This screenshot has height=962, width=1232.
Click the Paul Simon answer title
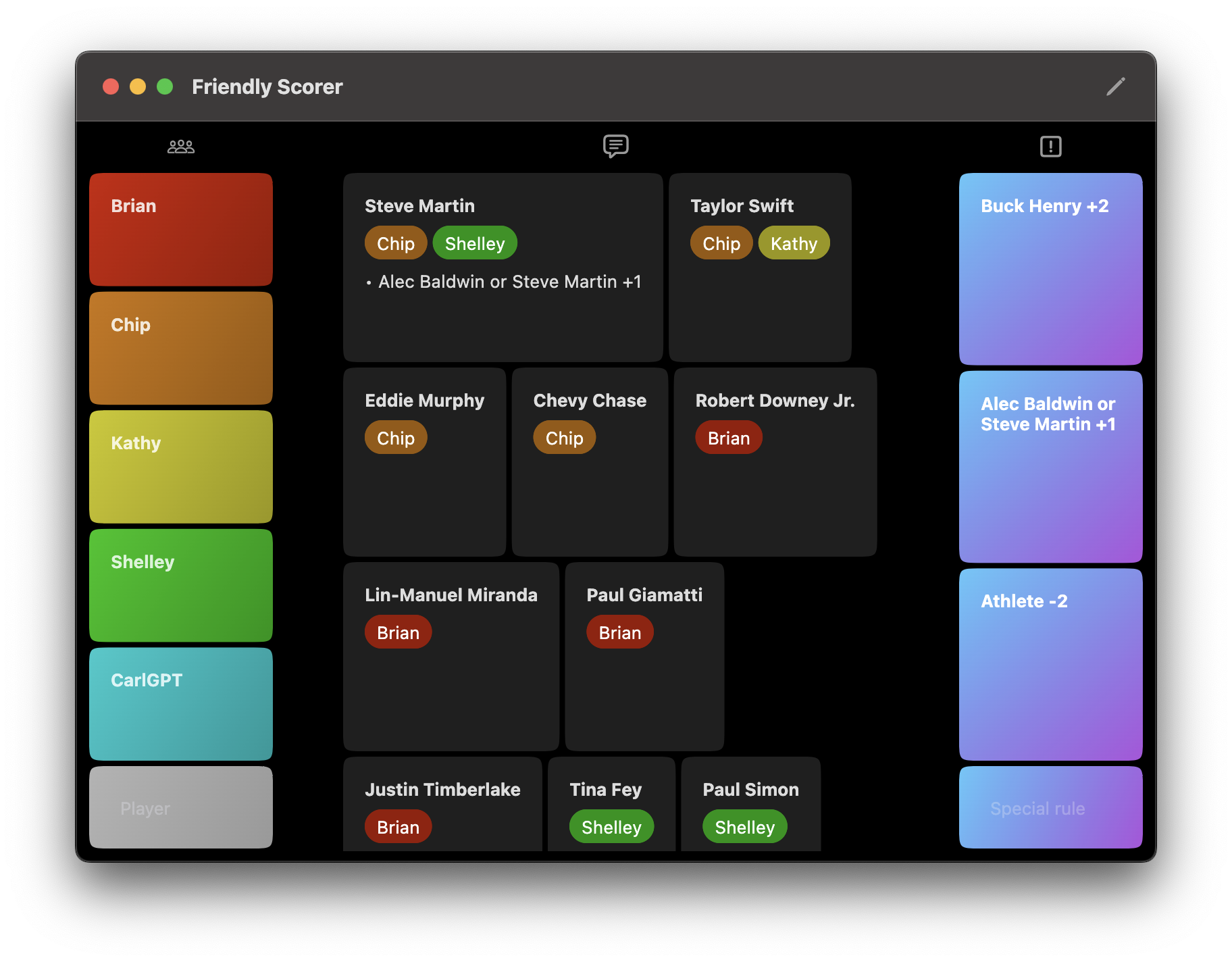[x=750, y=789]
